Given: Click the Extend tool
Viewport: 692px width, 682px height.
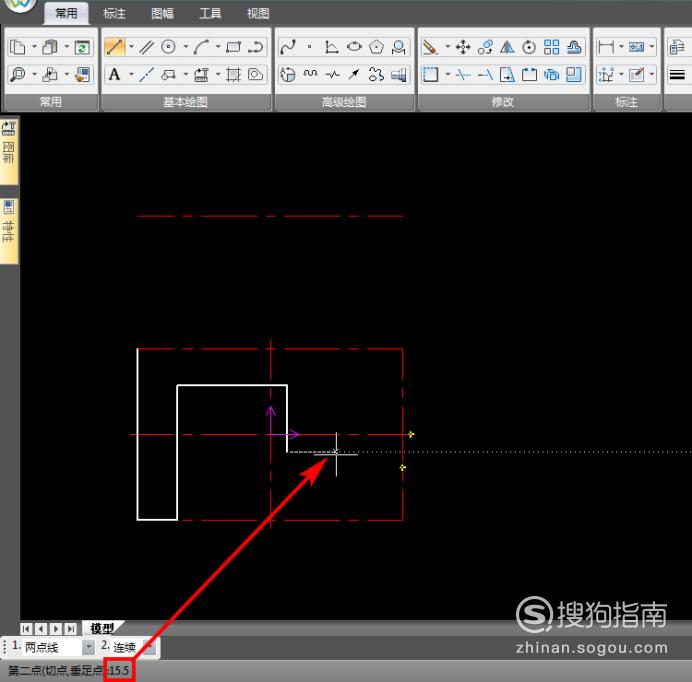Looking at the screenshot, I should click(x=485, y=74).
